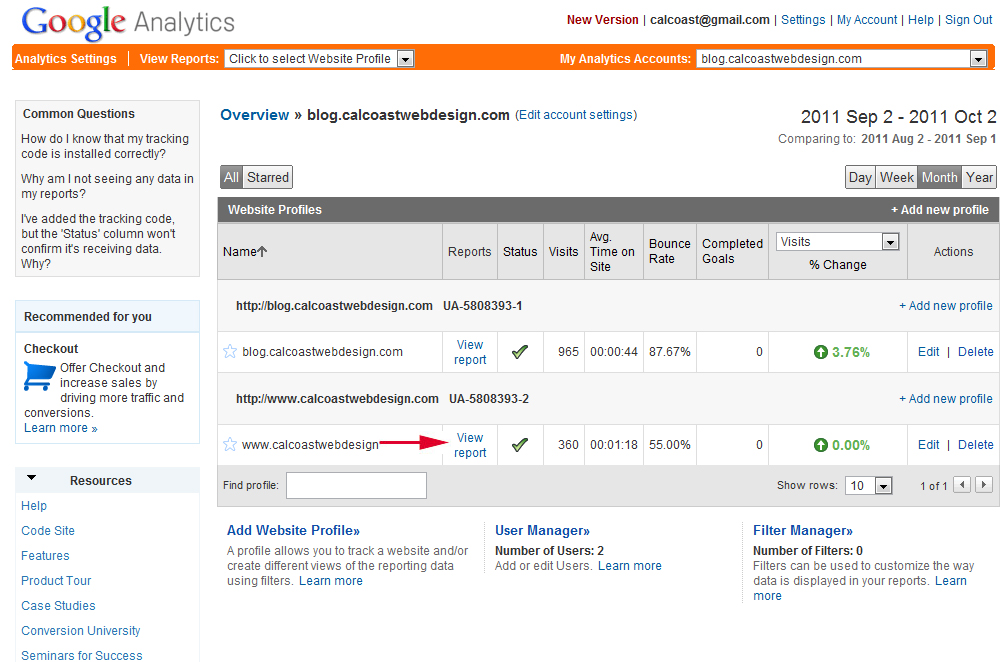Screen dimensions: 1006x662
Task: Add new profile under UA-5808393-2
Action: tap(946, 399)
